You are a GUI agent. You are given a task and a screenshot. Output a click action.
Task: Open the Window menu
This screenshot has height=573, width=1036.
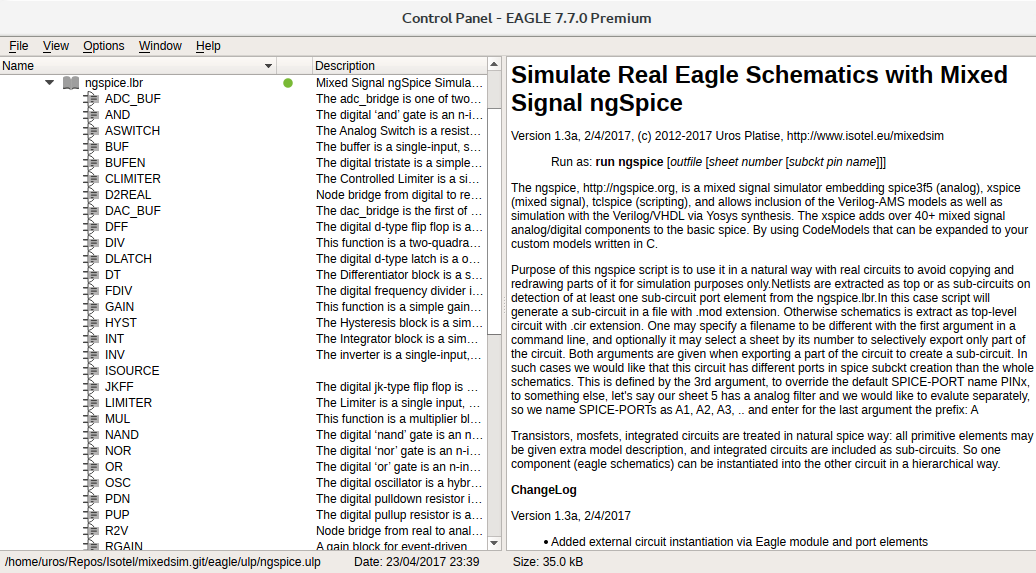tap(160, 46)
